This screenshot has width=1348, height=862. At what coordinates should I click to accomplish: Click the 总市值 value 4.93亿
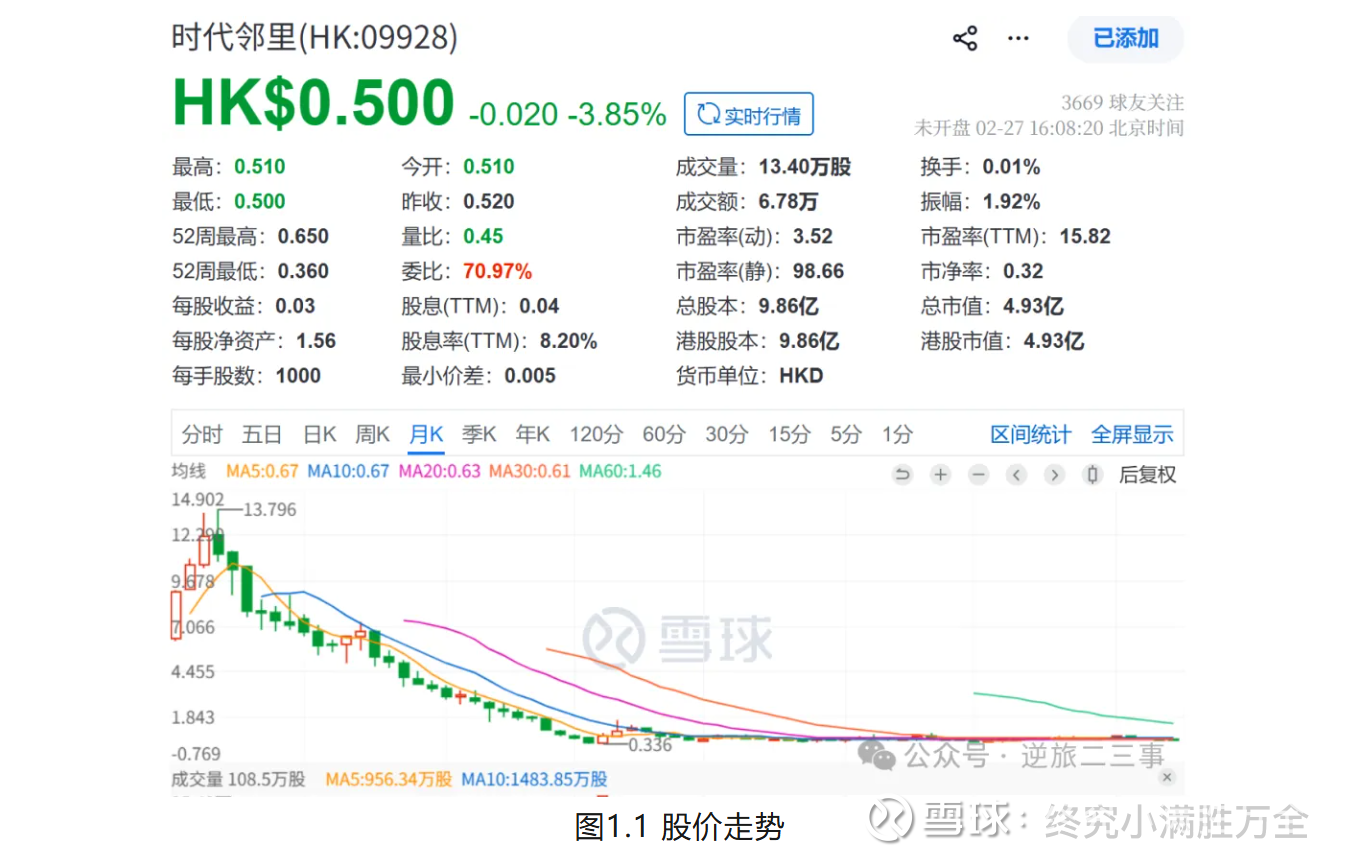click(x=1033, y=306)
